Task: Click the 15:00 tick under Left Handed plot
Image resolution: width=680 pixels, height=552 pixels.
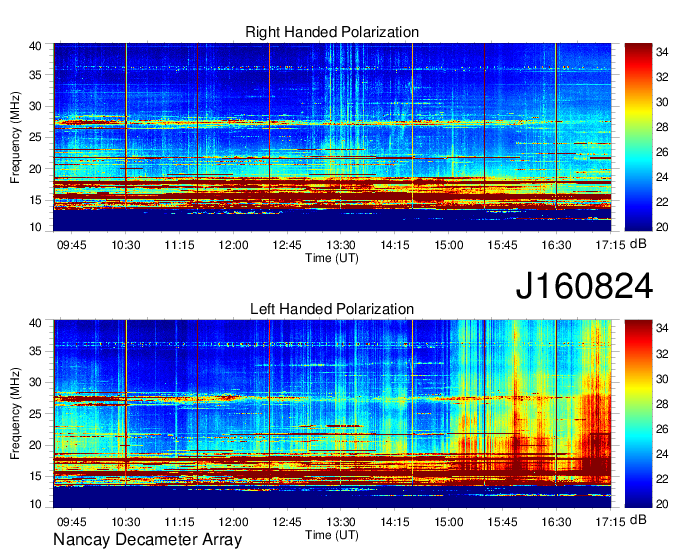Action: coord(448,522)
